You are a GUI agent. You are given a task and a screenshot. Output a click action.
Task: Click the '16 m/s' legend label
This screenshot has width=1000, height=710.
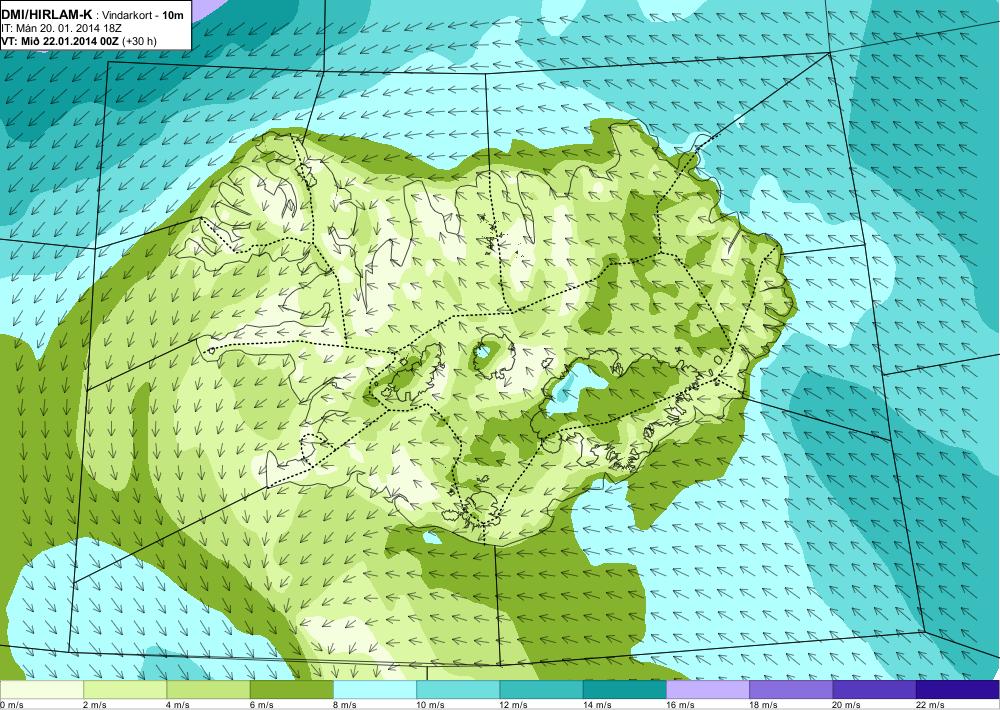click(x=680, y=704)
